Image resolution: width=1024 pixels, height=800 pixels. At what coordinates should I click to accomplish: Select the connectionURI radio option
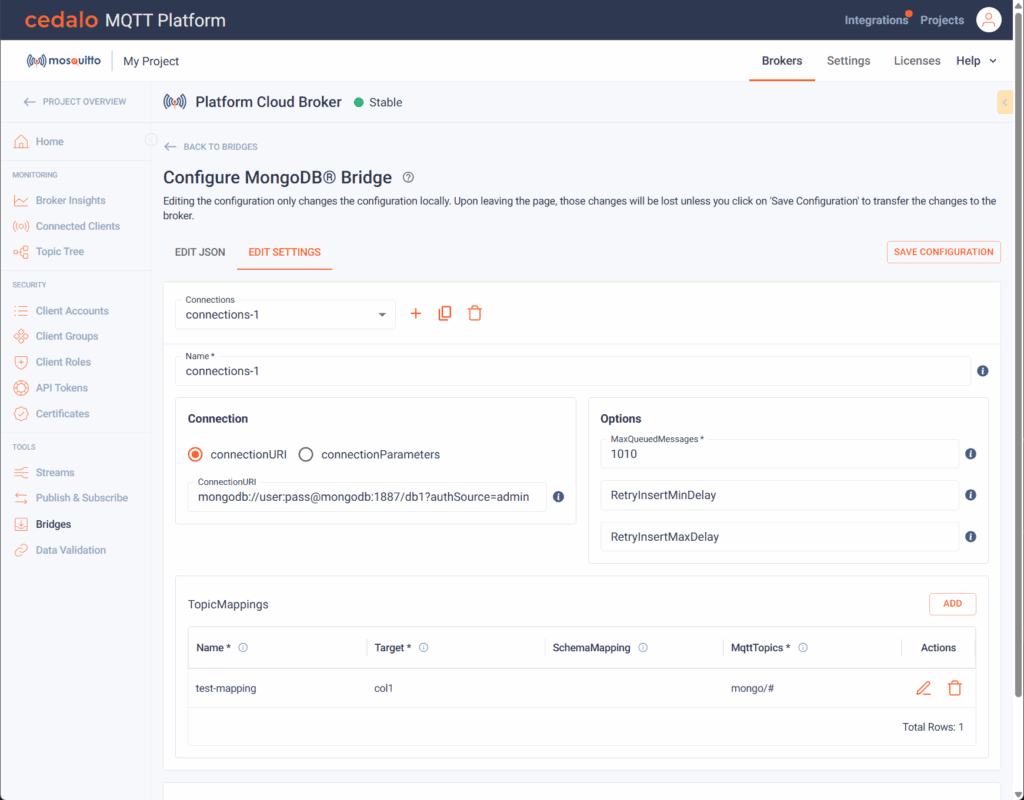(196, 454)
